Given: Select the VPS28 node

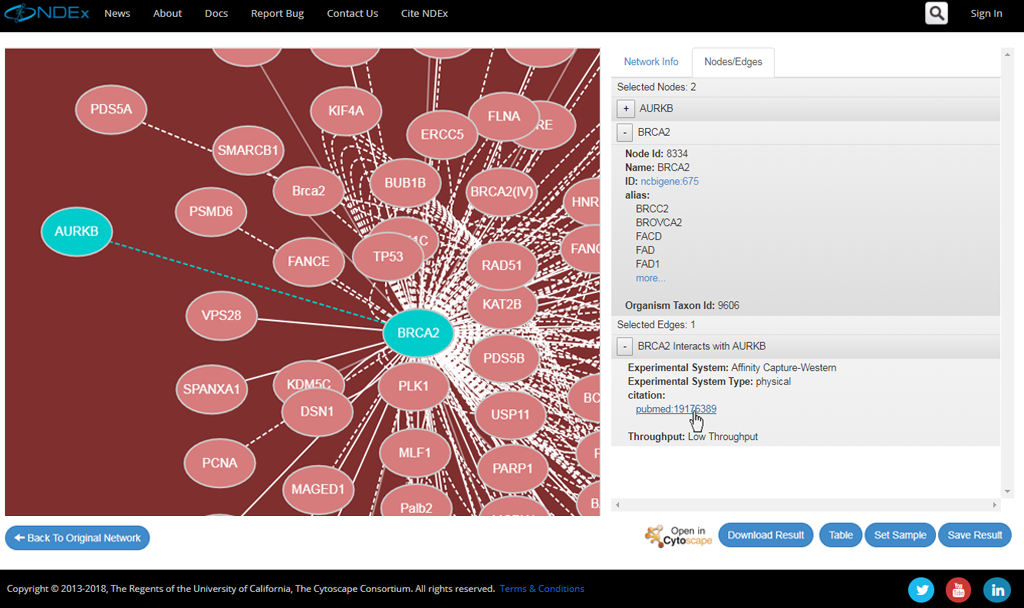Looking at the screenshot, I should point(221,315).
